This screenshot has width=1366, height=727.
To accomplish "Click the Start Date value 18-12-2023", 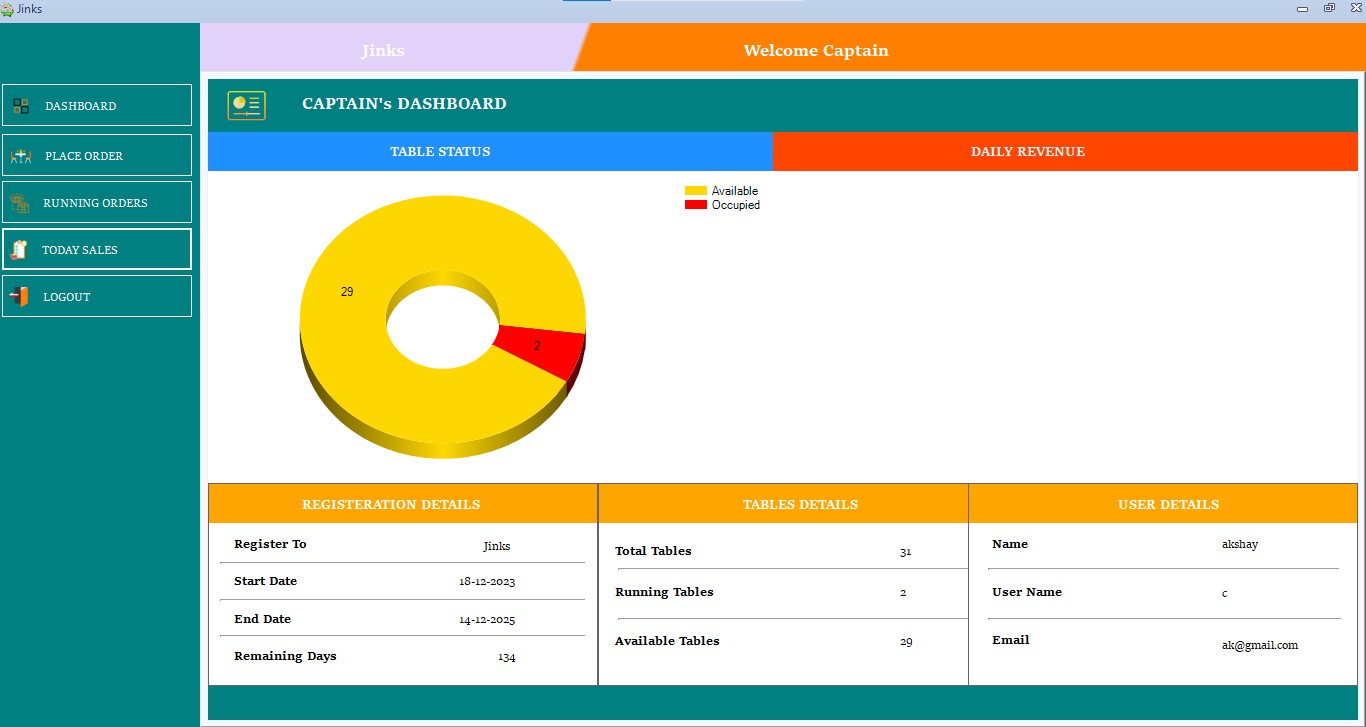I will (487, 581).
